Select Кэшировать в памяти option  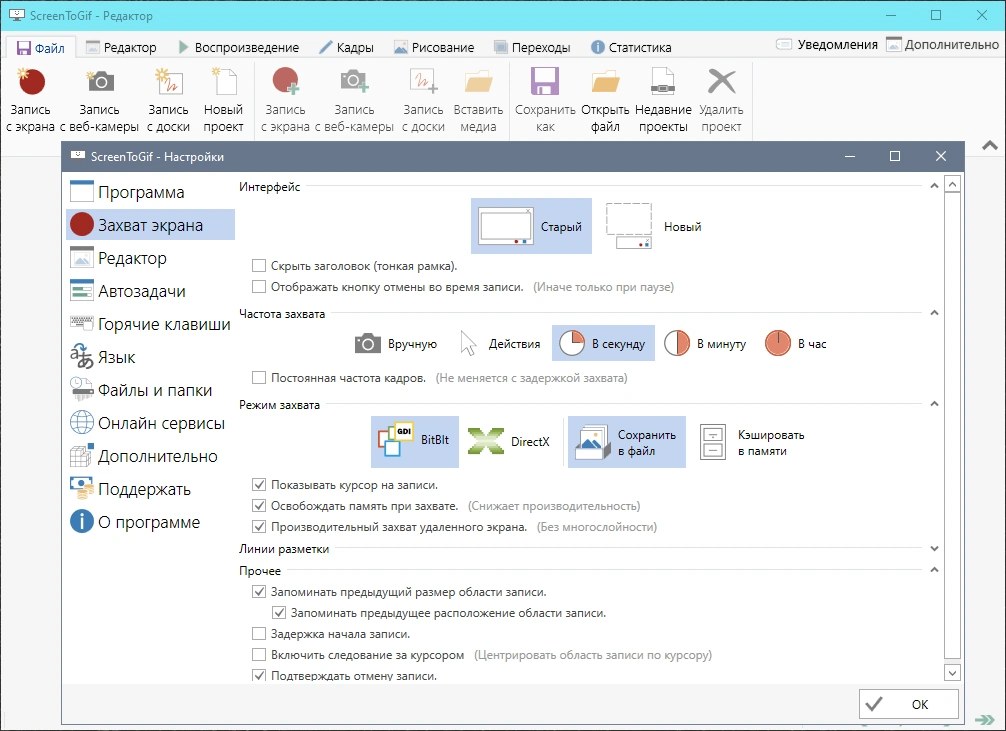752,442
